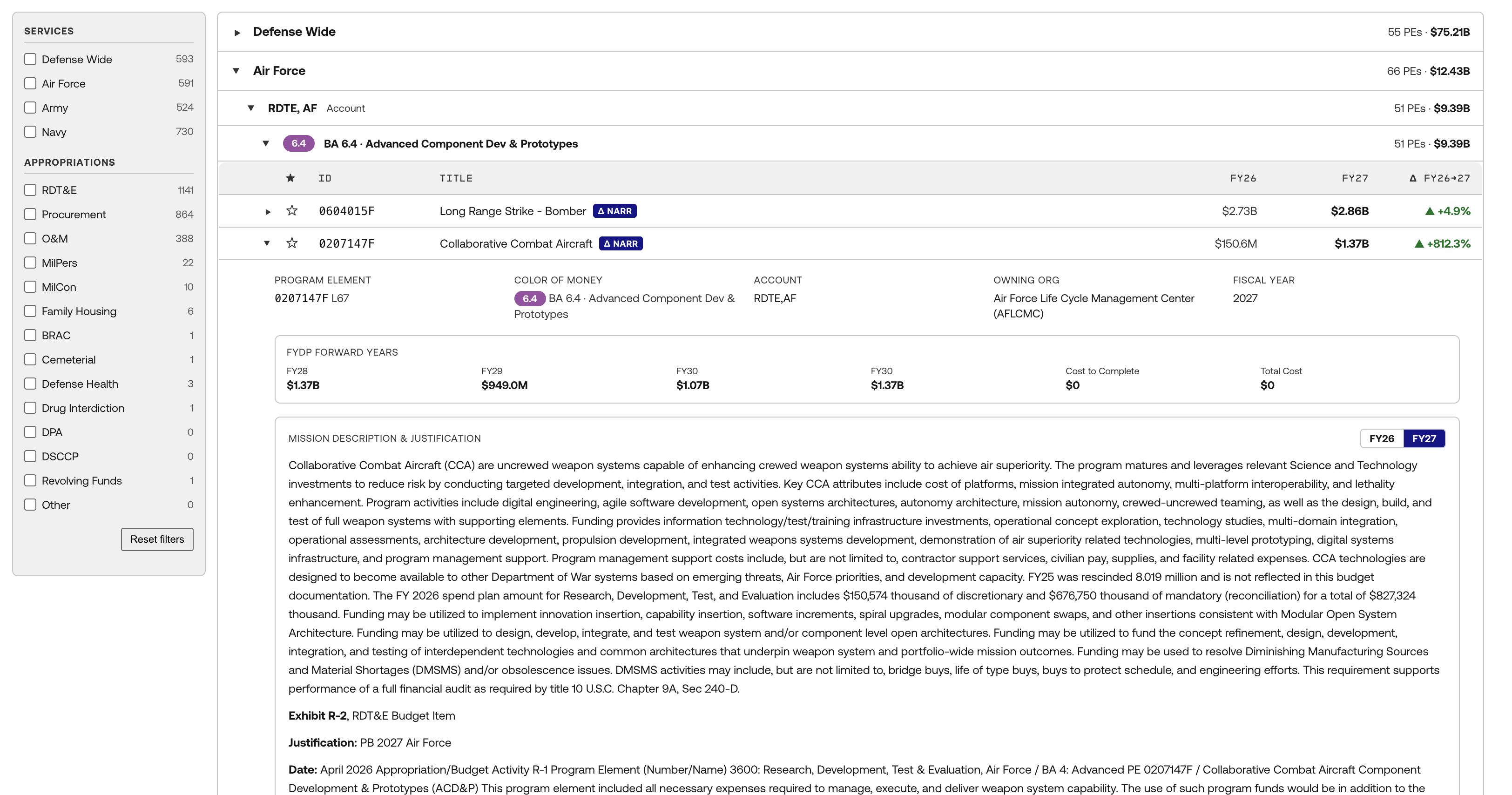Expand the Defense Wide section

237,32
